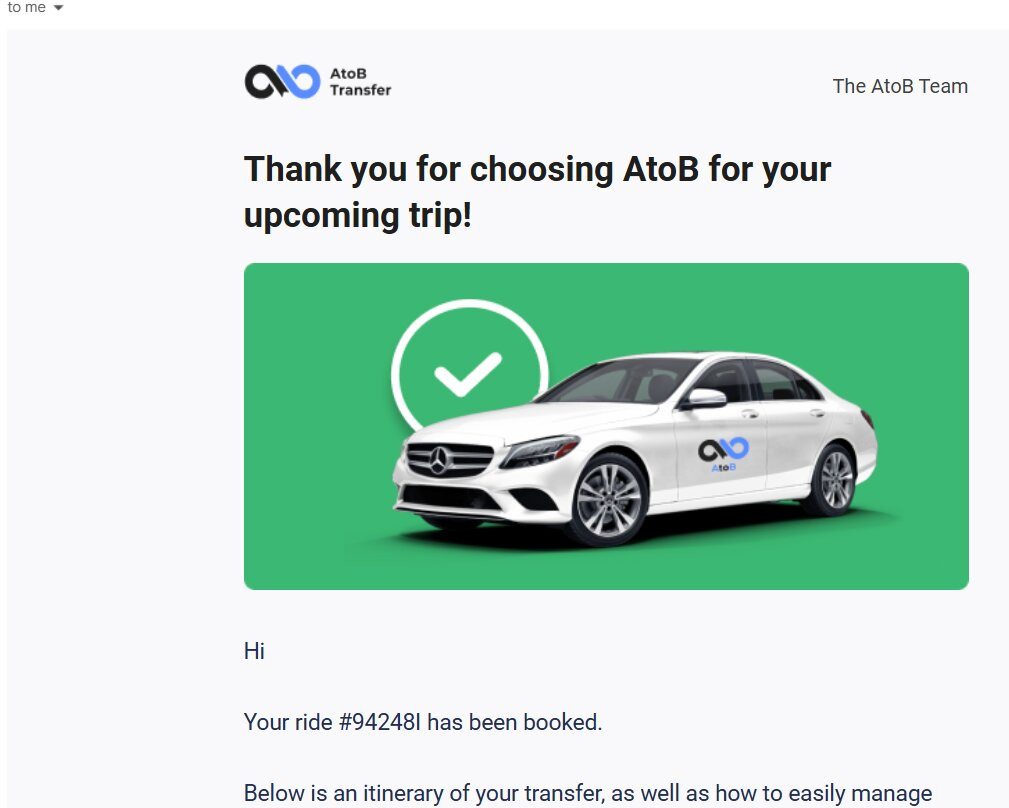The height and width of the screenshot is (808, 1009).
Task: Click the car's windshield
Action: tap(618, 381)
